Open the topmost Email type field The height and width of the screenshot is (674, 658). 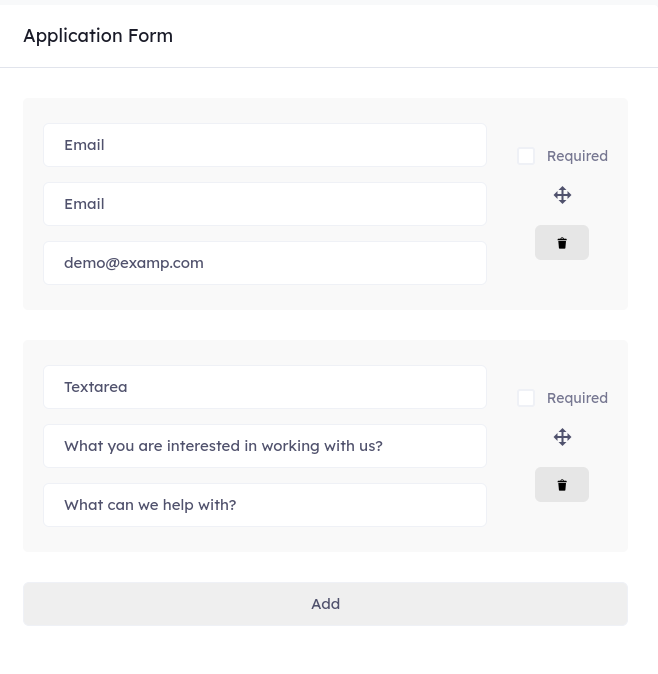pos(265,145)
